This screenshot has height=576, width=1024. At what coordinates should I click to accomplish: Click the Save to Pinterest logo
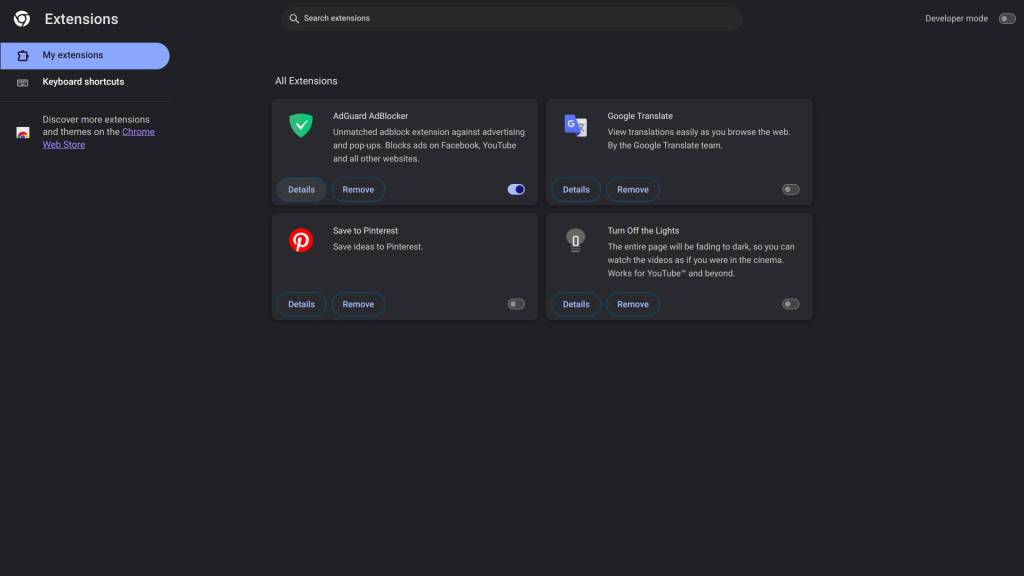click(301, 240)
